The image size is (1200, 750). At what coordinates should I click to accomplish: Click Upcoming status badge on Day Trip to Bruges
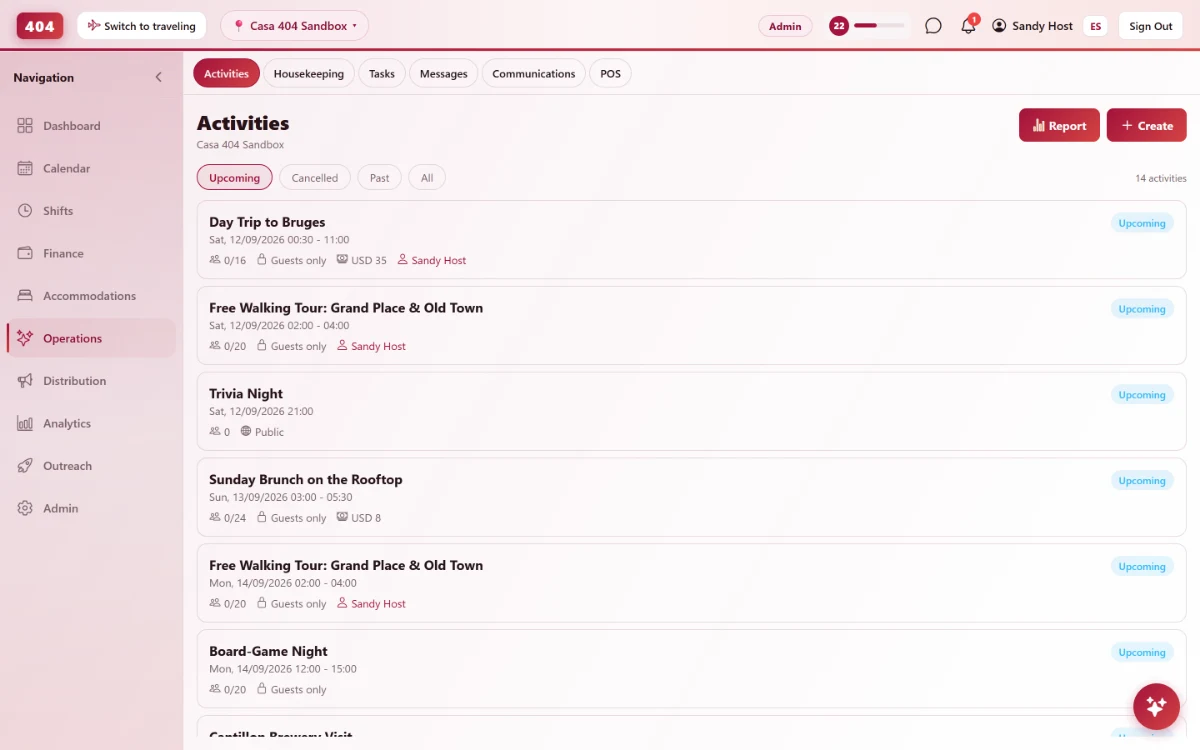pyautogui.click(x=1142, y=223)
